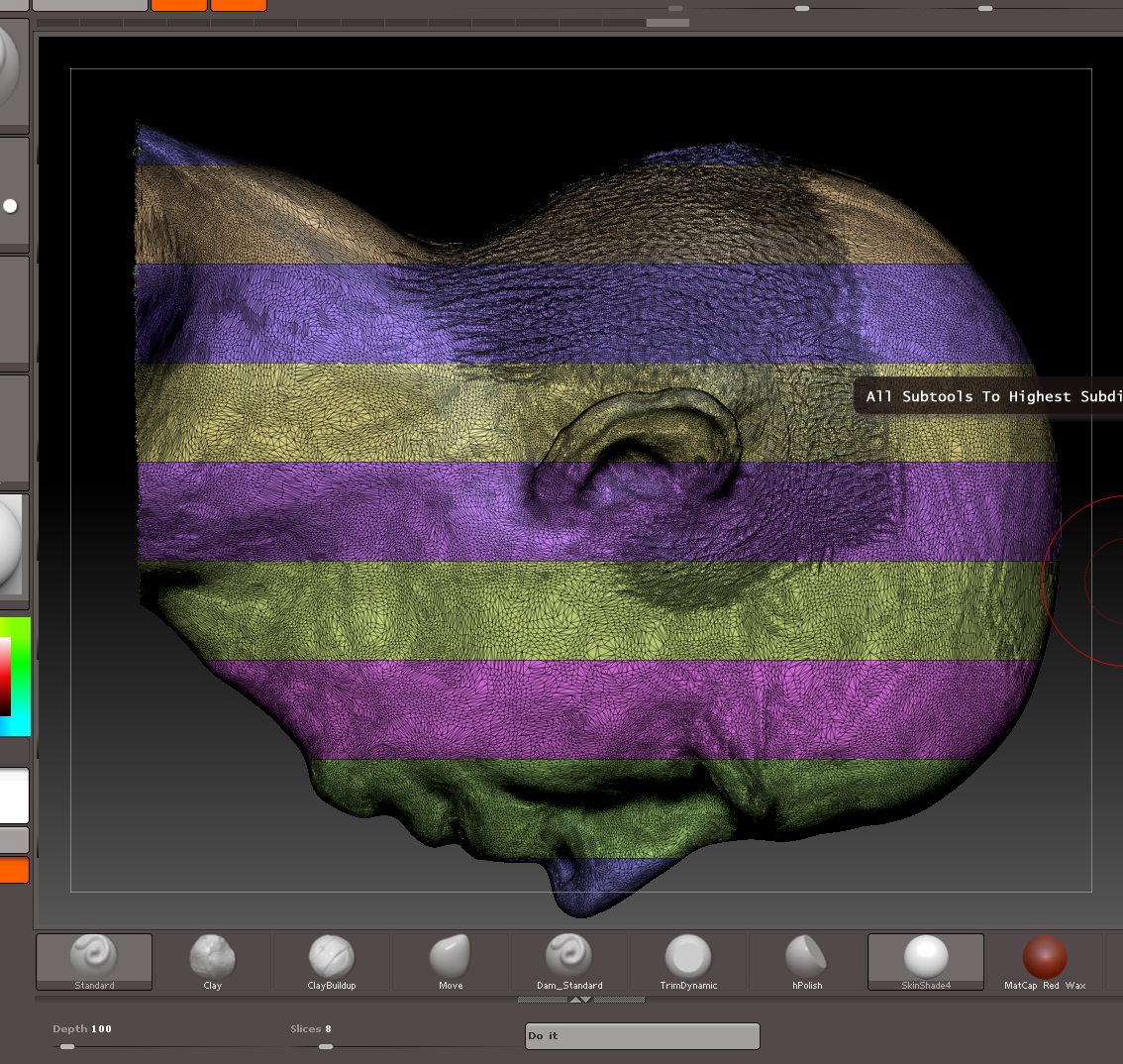Click the white color swatch on left shelf
This screenshot has height=1064, width=1123.
[x=14, y=796]
